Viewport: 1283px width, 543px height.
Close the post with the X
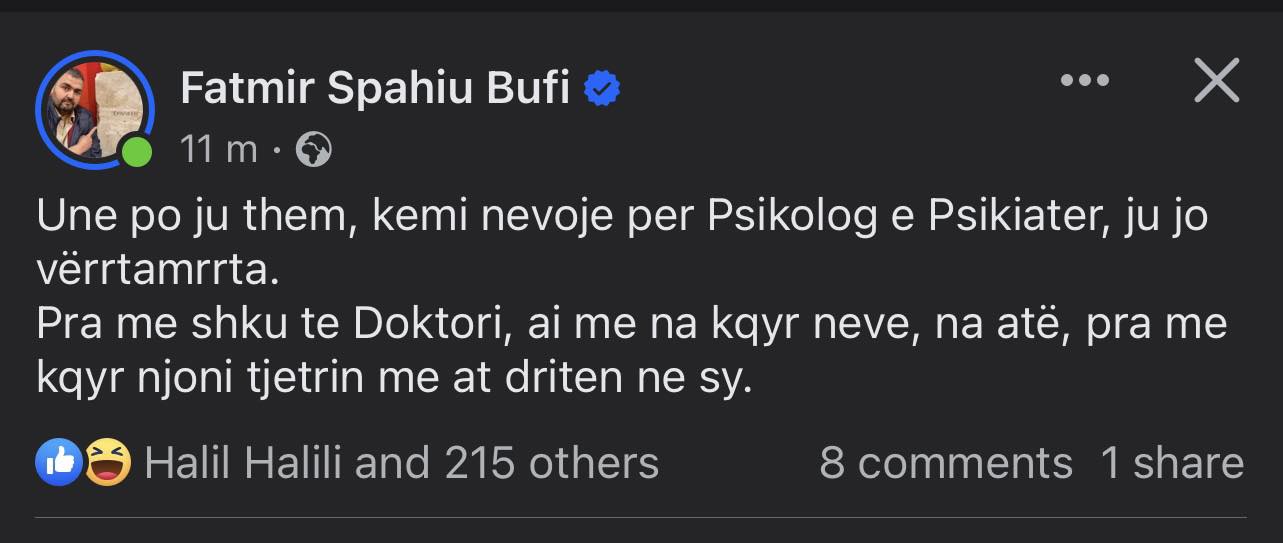[1216, 80]
